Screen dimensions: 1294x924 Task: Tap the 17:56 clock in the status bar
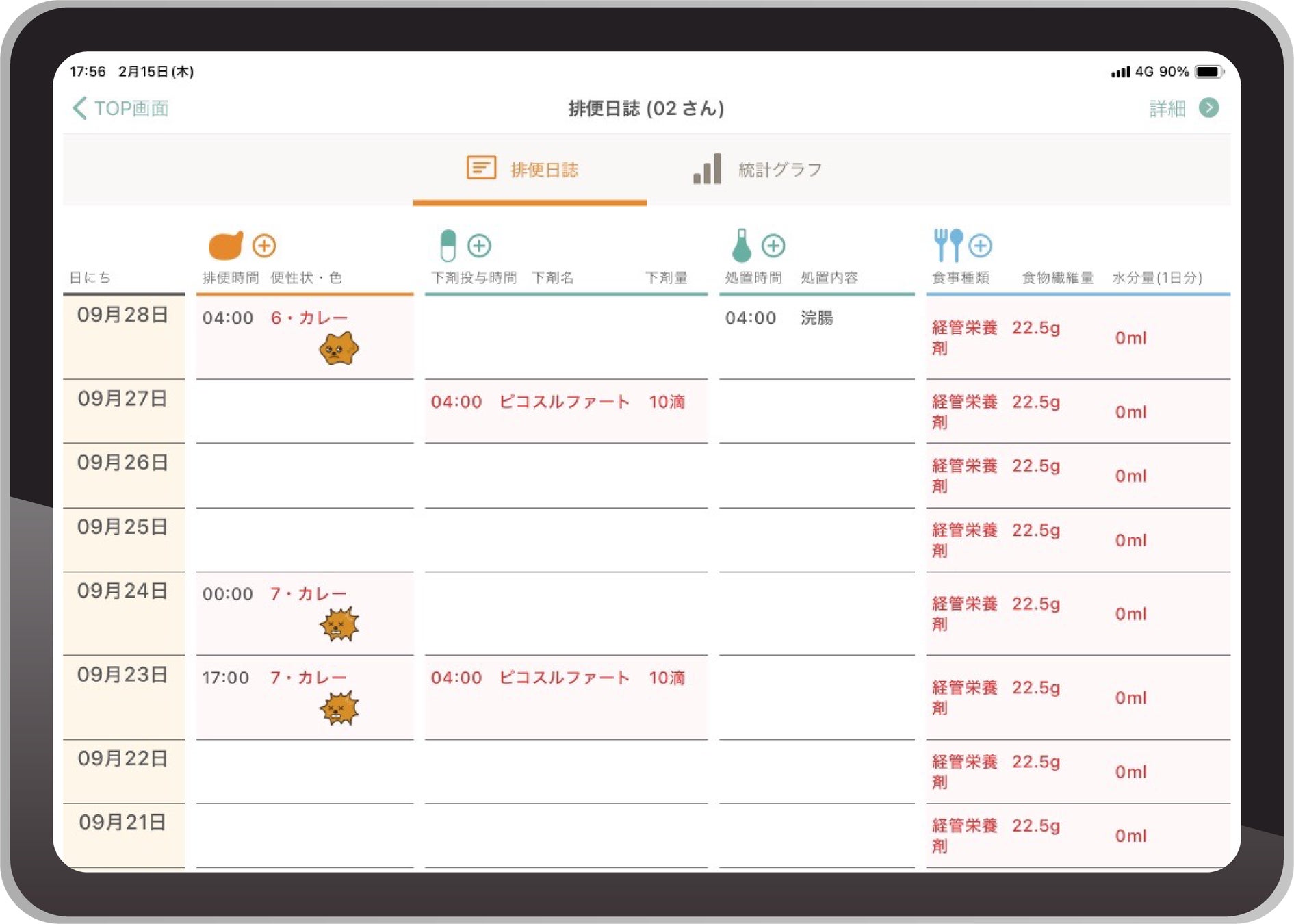(x=88, y=71)
